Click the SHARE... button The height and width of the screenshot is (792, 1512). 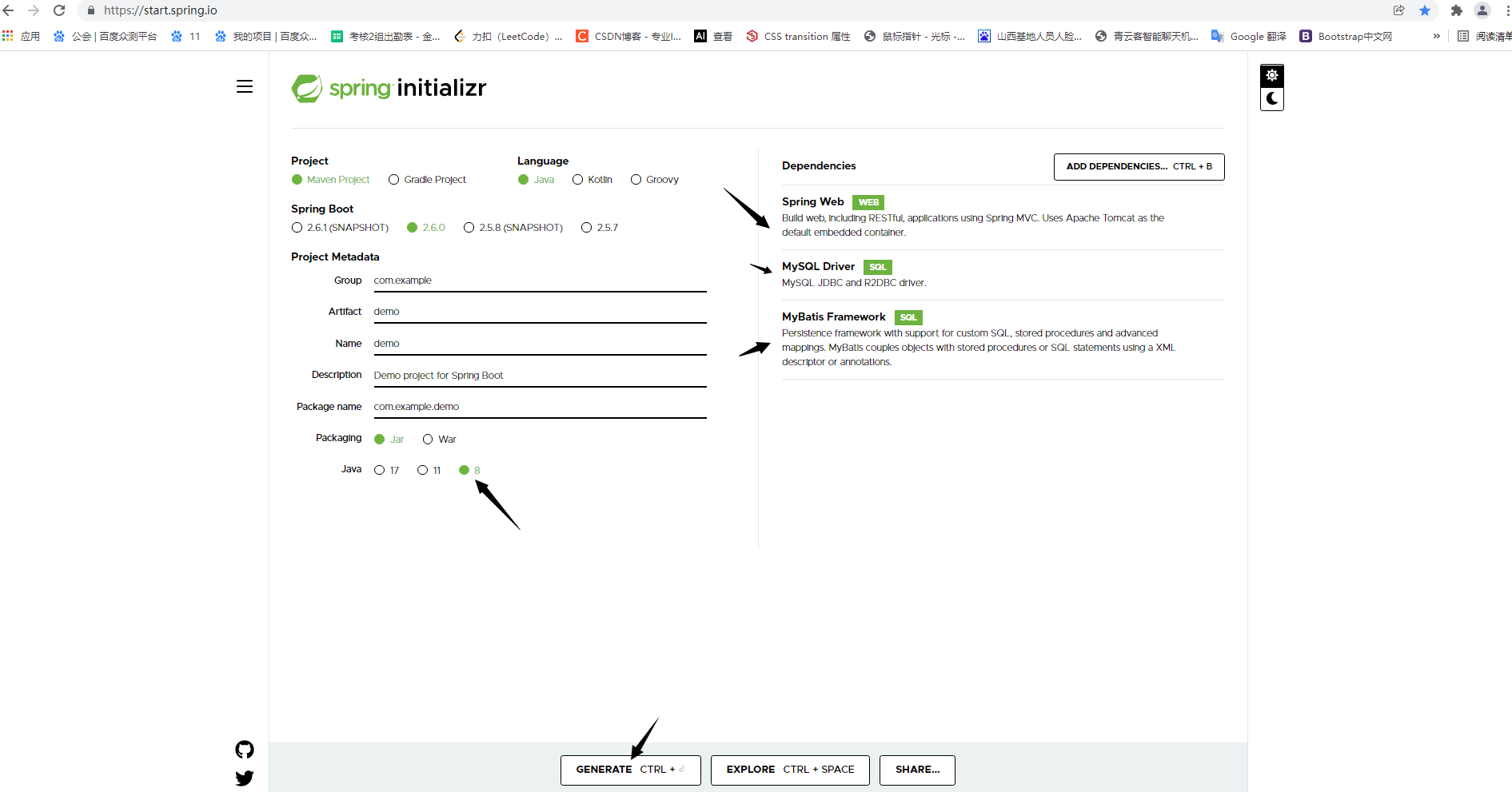(917, 770)
